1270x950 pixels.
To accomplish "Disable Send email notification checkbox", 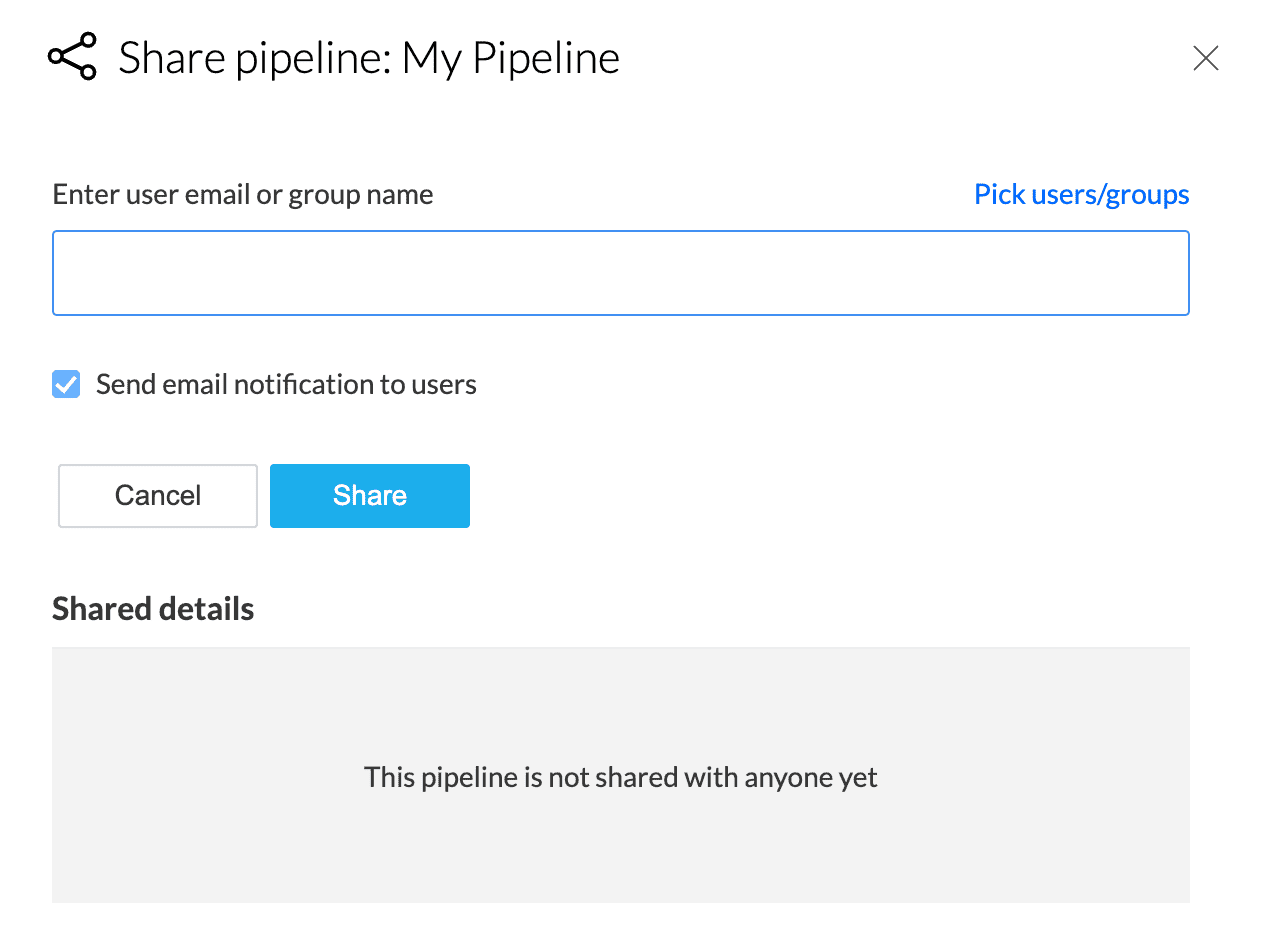I will (66, 385).
